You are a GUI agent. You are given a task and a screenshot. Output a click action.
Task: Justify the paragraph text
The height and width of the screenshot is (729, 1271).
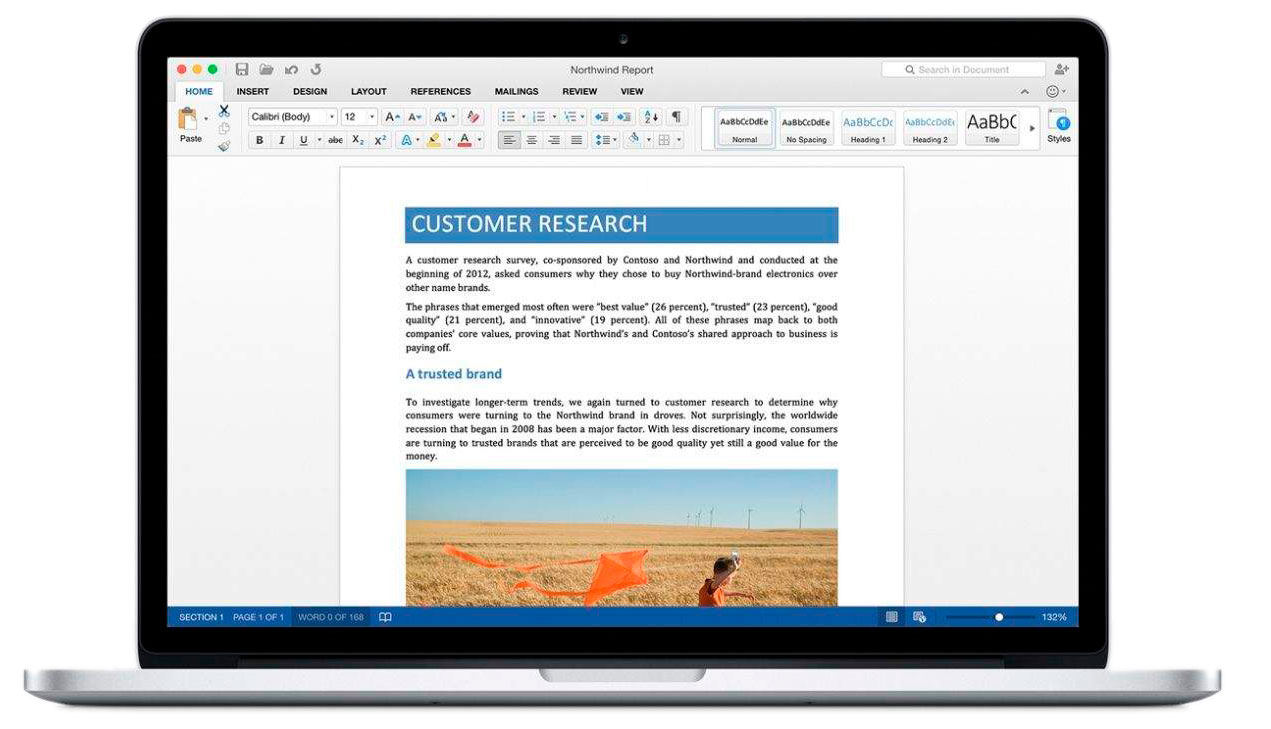(577, 140)
